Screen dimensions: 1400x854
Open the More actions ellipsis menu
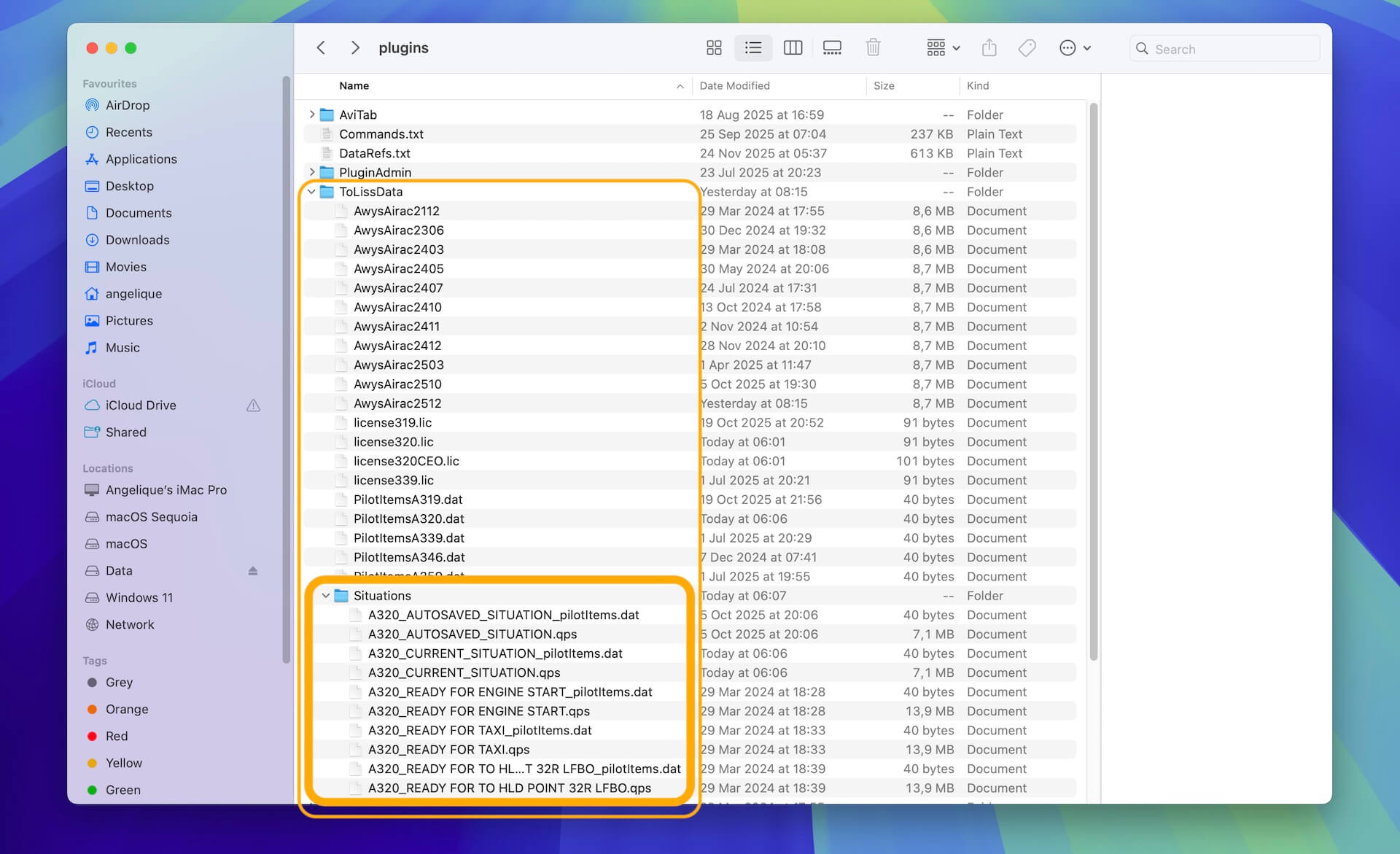1074,48
